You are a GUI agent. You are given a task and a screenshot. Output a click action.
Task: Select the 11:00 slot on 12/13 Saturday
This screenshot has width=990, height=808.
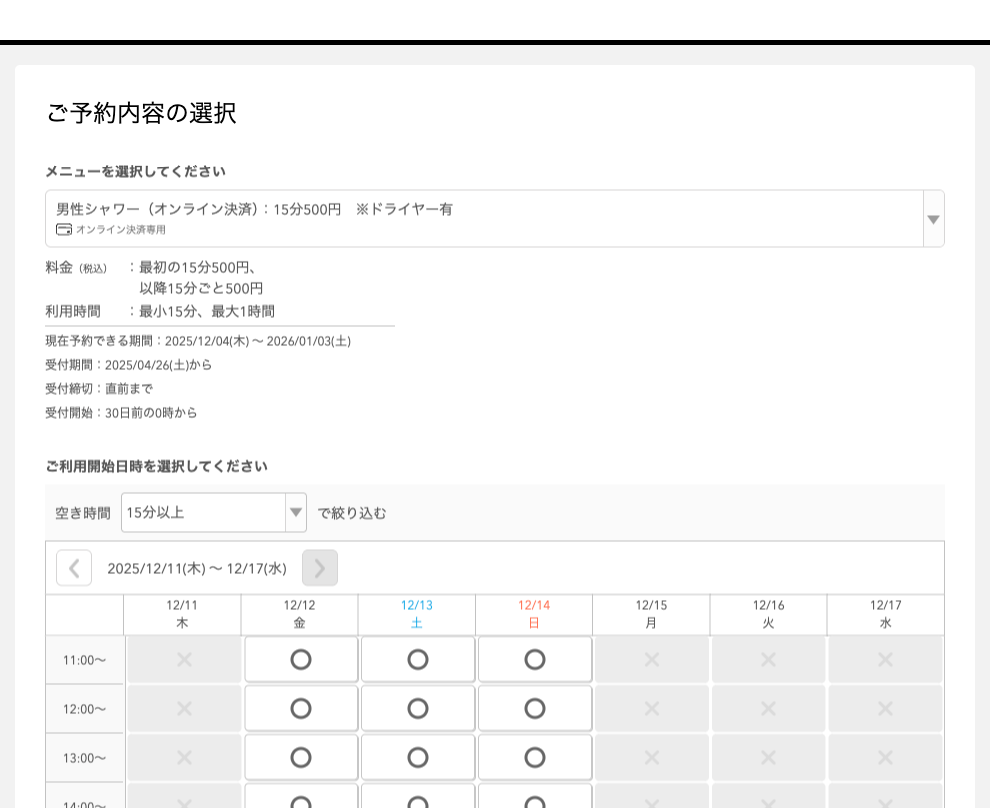pos(417,659)
